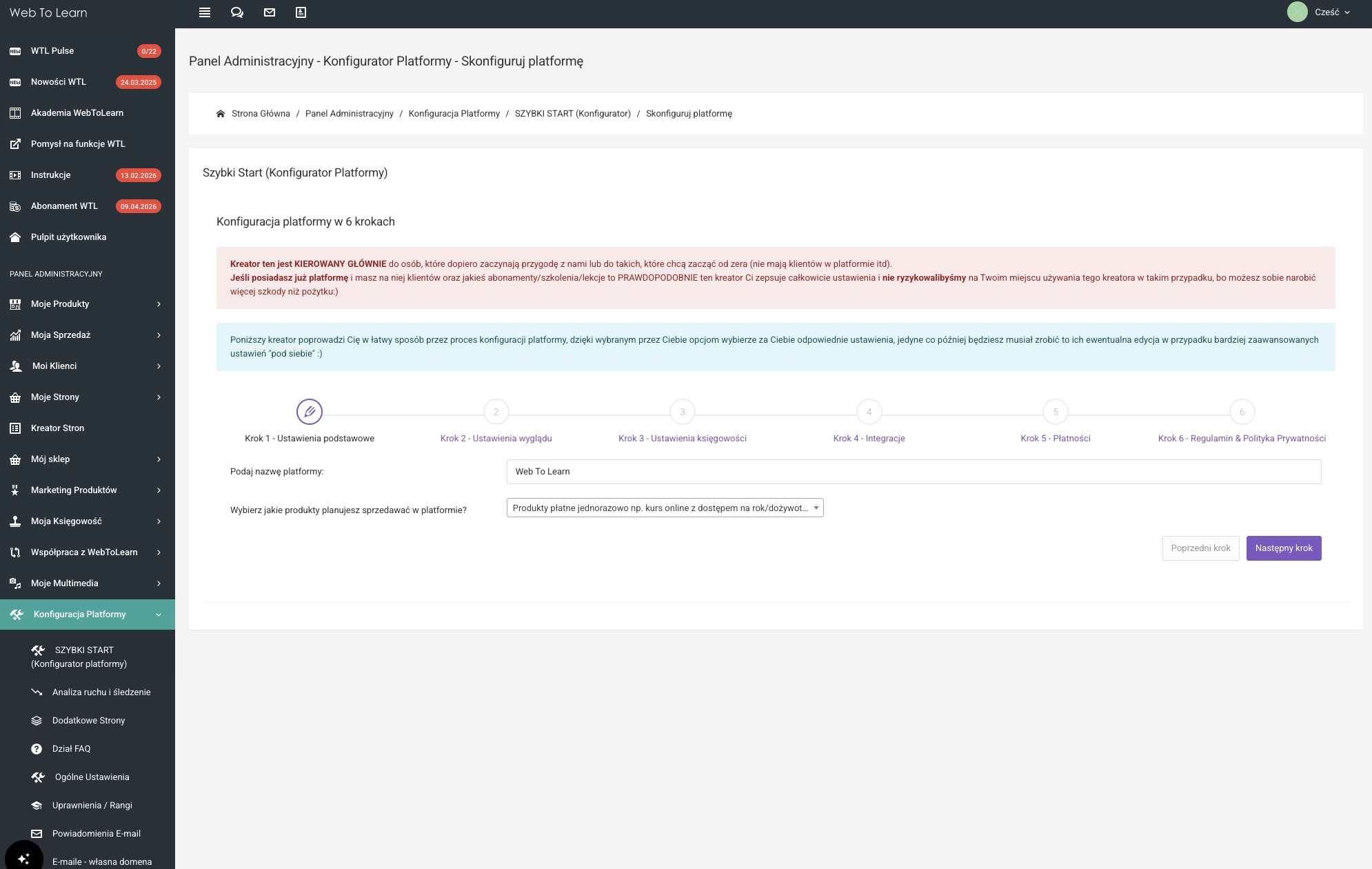
Task: Click the document icon in top bar
Action: [x=301, y=12]
